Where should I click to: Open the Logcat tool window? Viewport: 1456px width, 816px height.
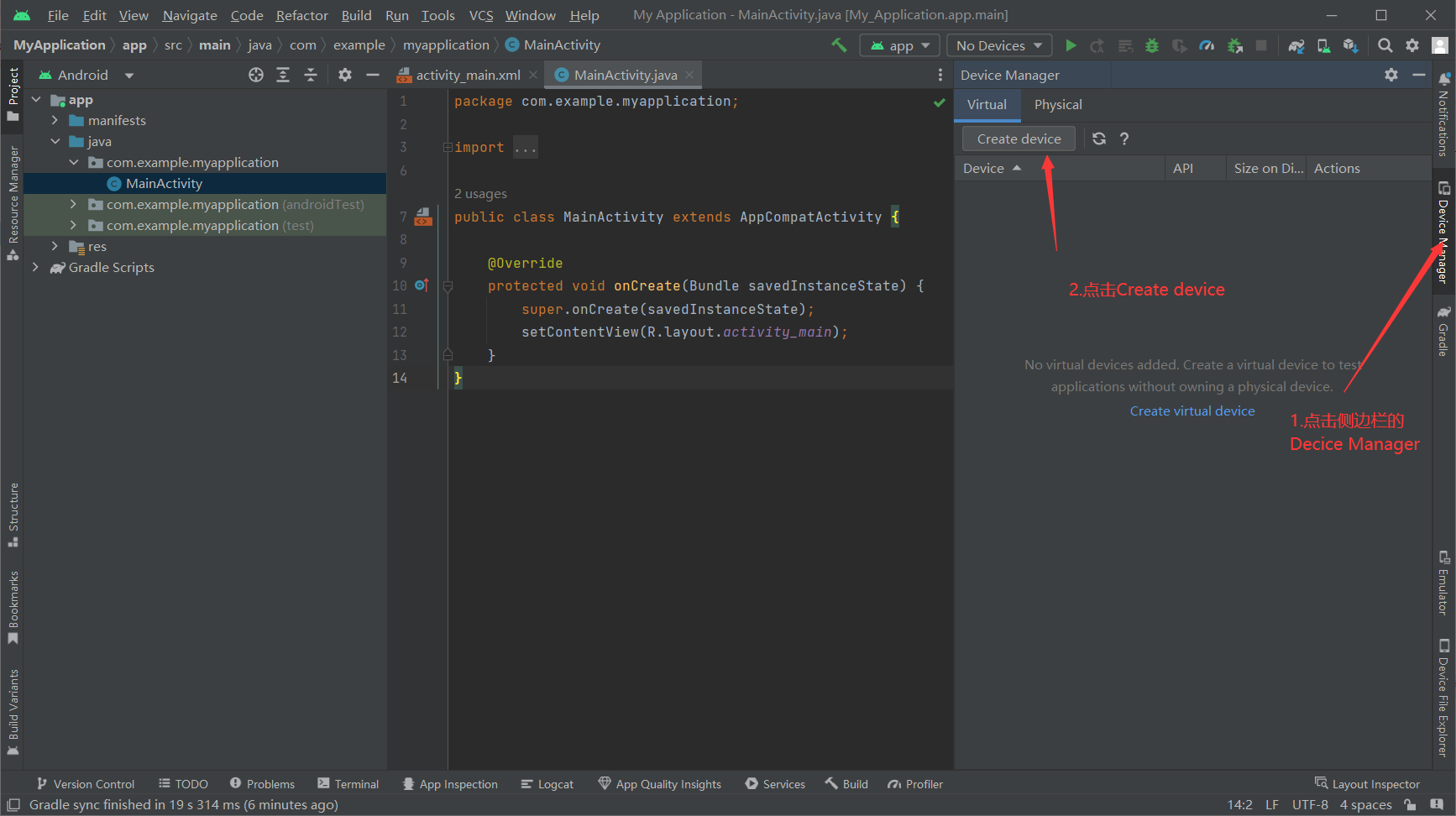547,784
